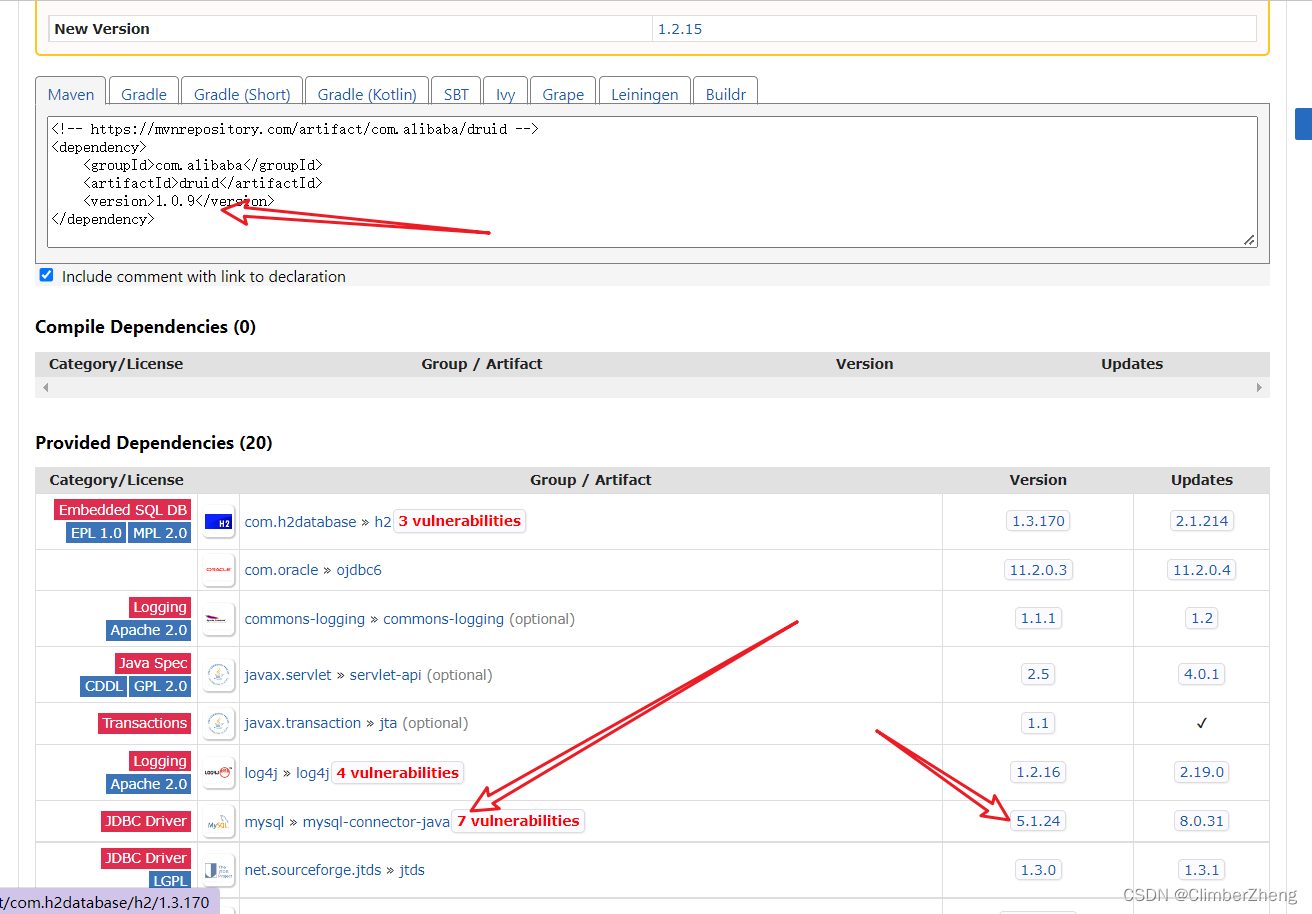Click Compile Dependencies table left scroll arrow
1312x914 pixels.
45,387
